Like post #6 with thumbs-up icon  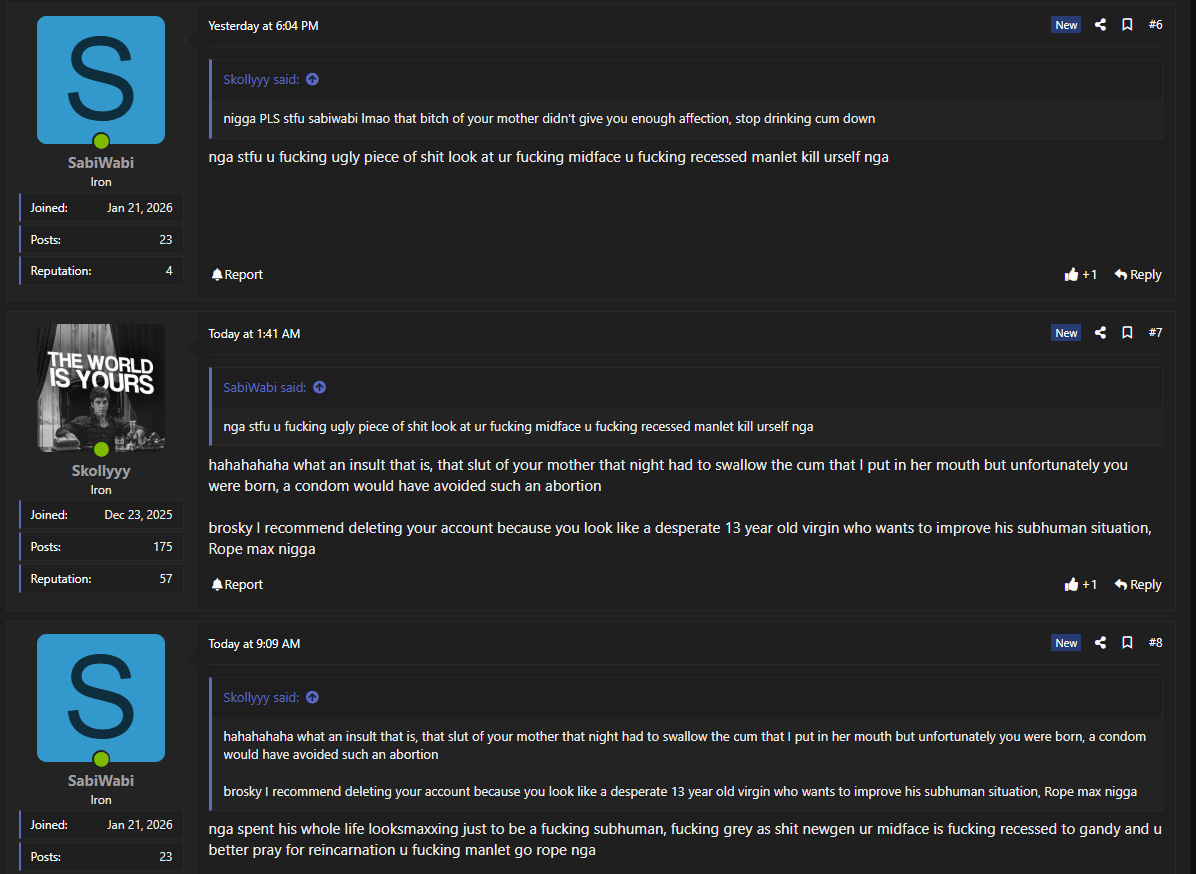click(x=1072, y=275)
